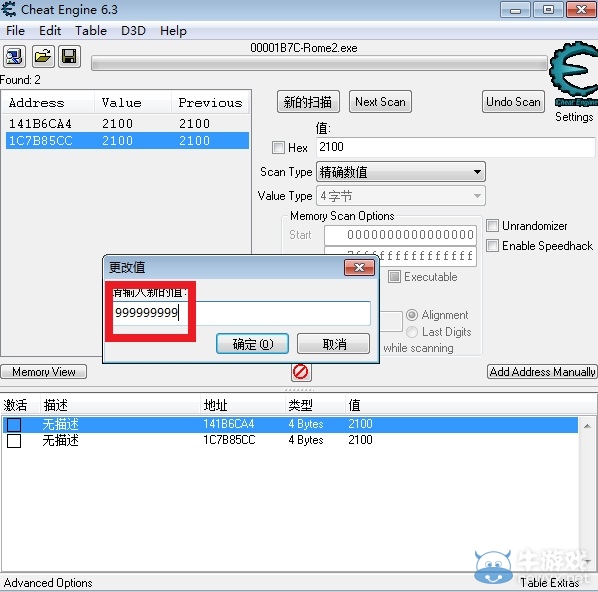This screenshot has width=598, height=592.
Task: Click the 值 column header in table
Action: tap(471, 405)
